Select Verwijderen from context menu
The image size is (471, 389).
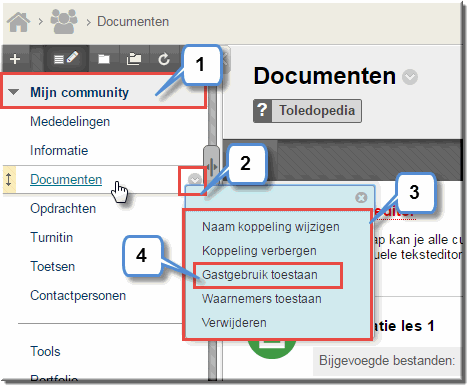[x=234, y=323]
